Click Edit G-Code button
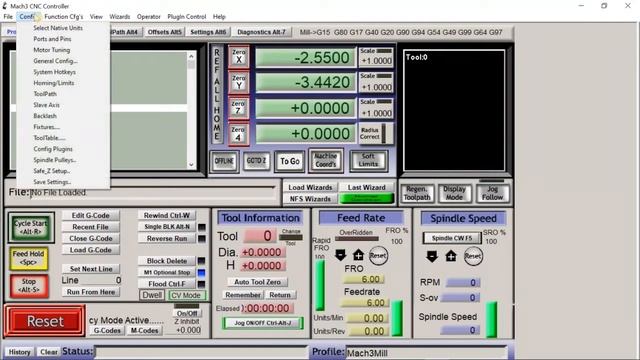Screen dimensions: 640x360 click(x=91, y=215)
